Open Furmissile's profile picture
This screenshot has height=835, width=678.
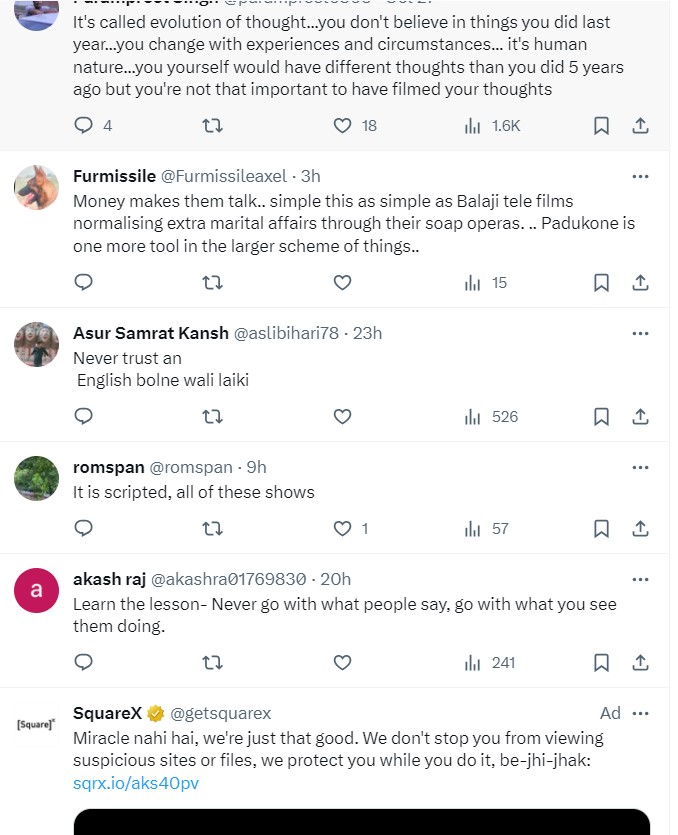point(36,187)
